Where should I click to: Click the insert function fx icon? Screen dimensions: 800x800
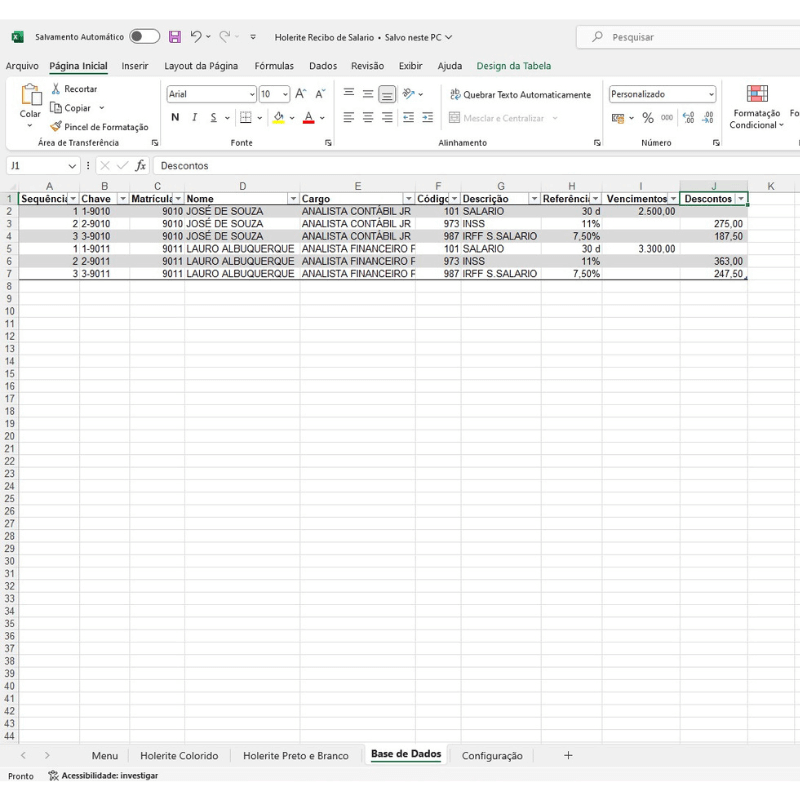[x=141, y=166]
